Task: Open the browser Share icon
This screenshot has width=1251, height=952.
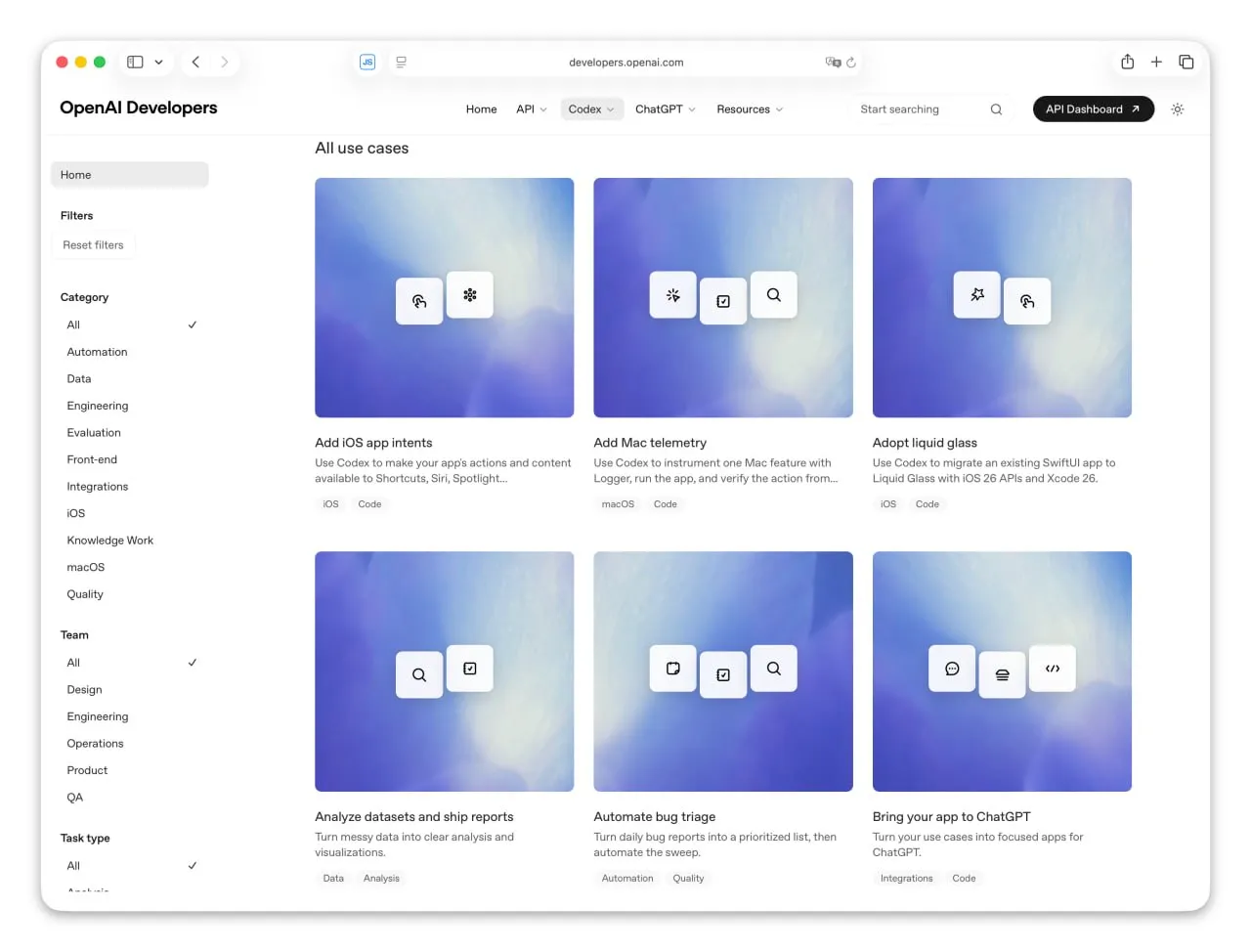Action: pos(1128,62)
